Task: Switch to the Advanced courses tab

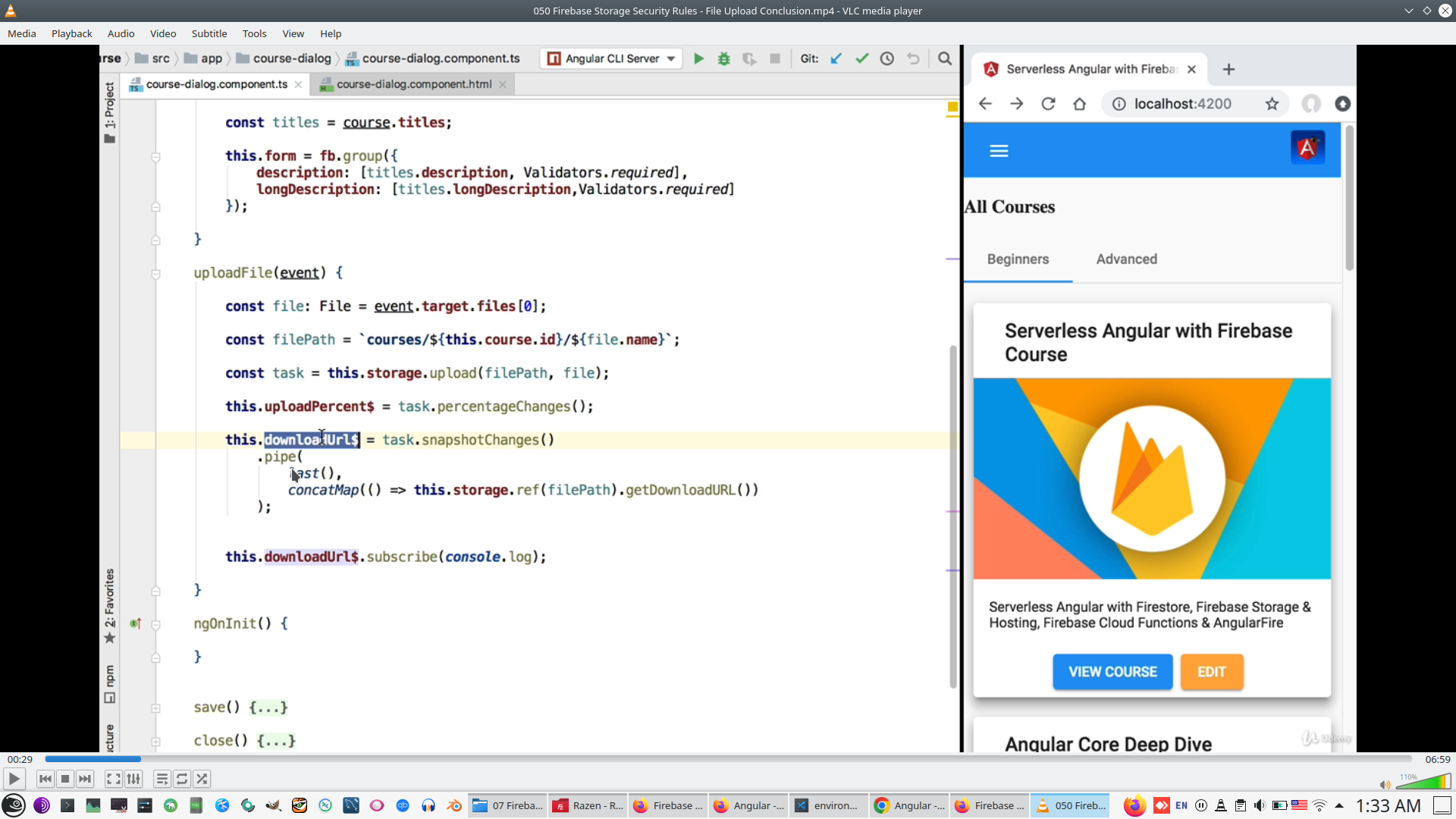Action: [x=1127, y=259]
